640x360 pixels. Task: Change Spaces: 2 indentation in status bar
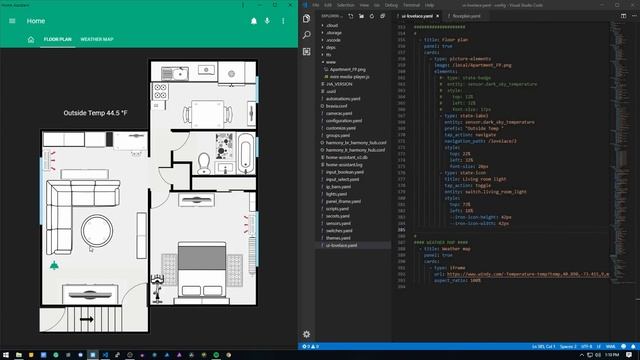568,347
